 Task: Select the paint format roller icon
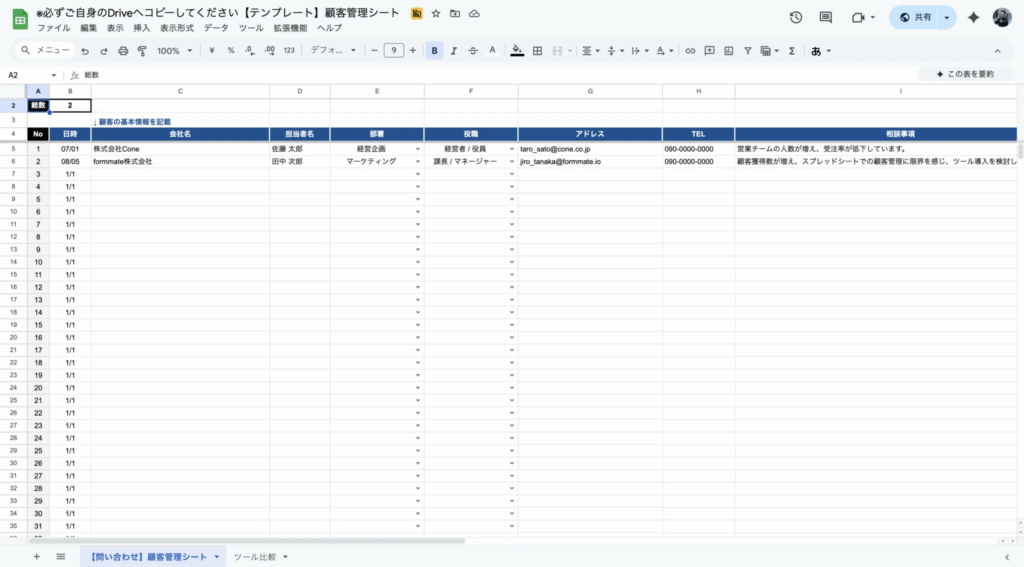pyautogui.click(x=141, y=50)
